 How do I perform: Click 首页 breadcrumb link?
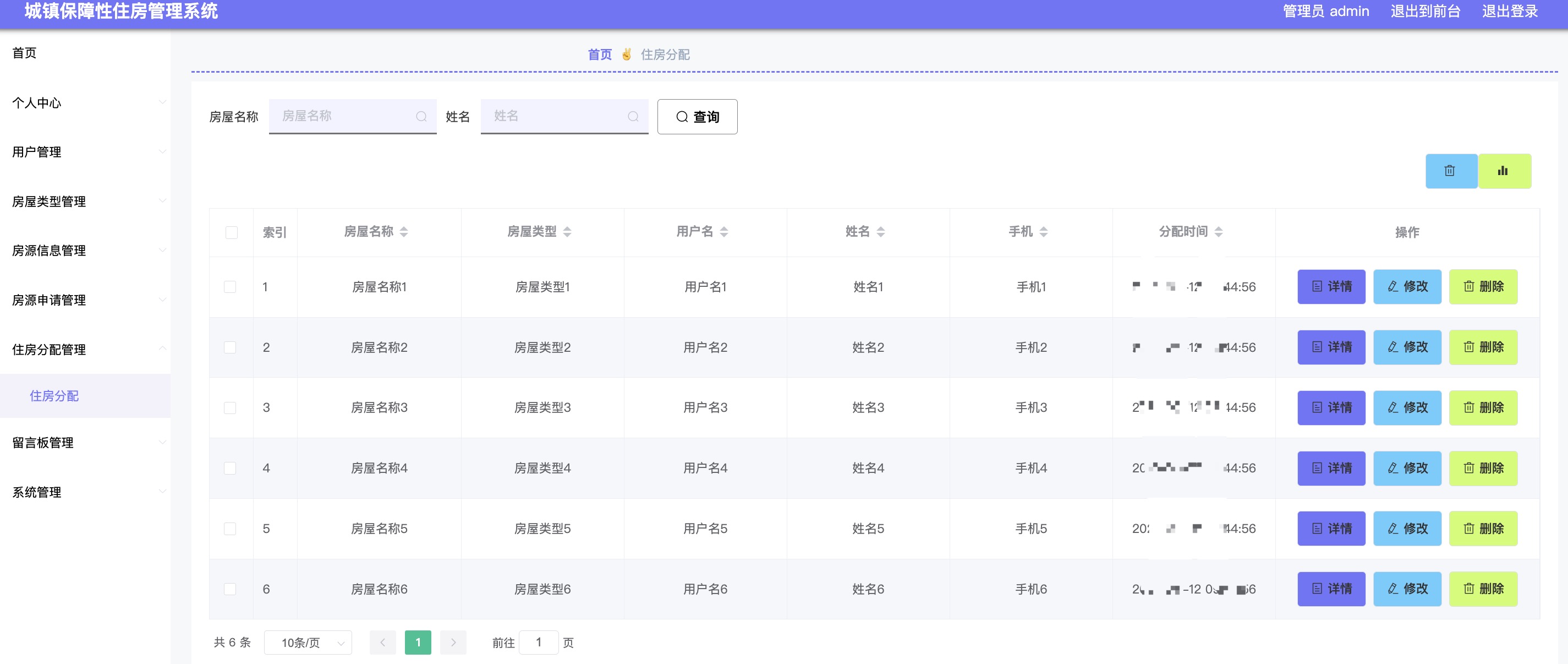600,54
